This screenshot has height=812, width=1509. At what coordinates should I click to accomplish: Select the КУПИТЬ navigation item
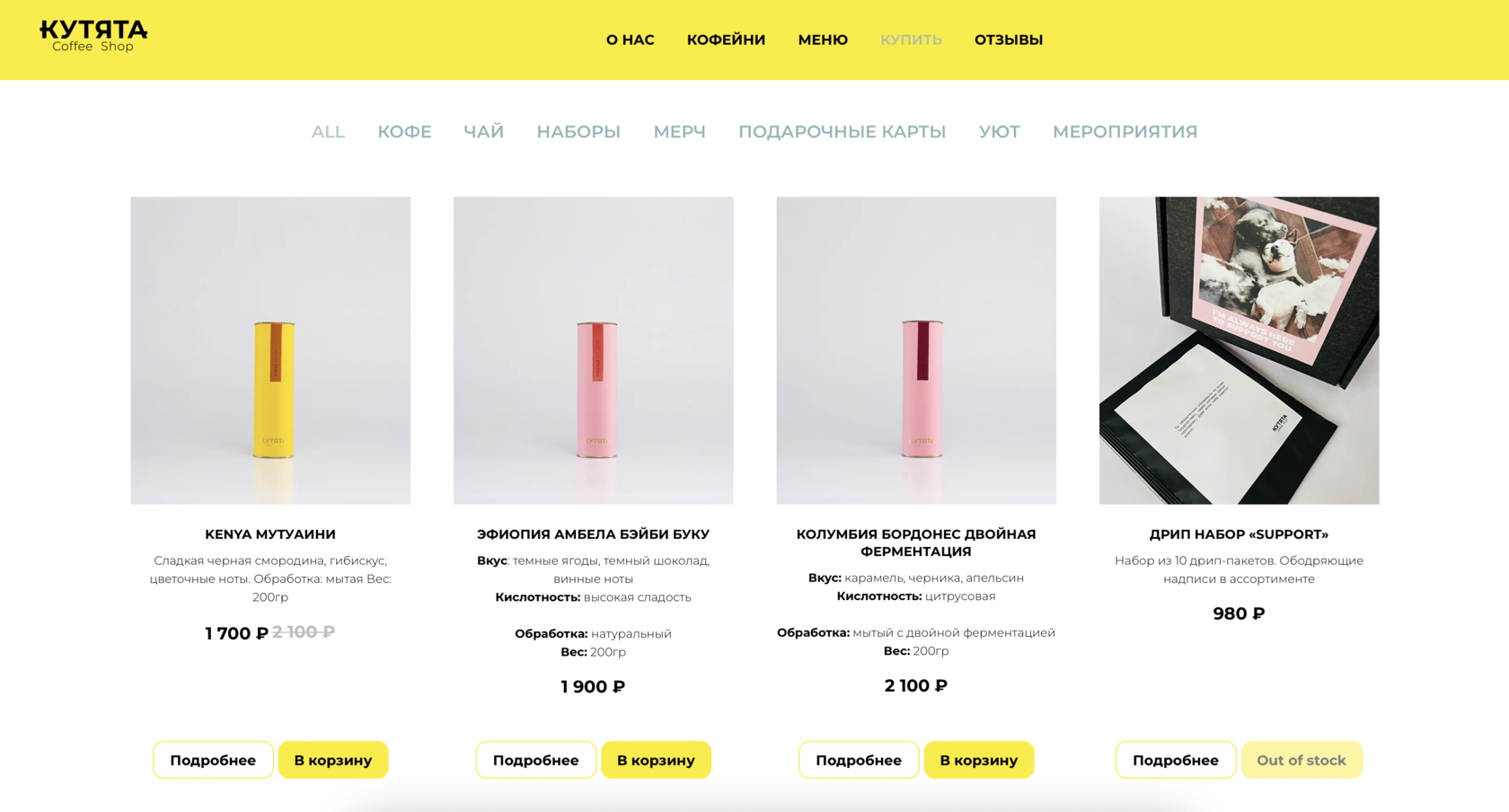[x=911, y=40]
